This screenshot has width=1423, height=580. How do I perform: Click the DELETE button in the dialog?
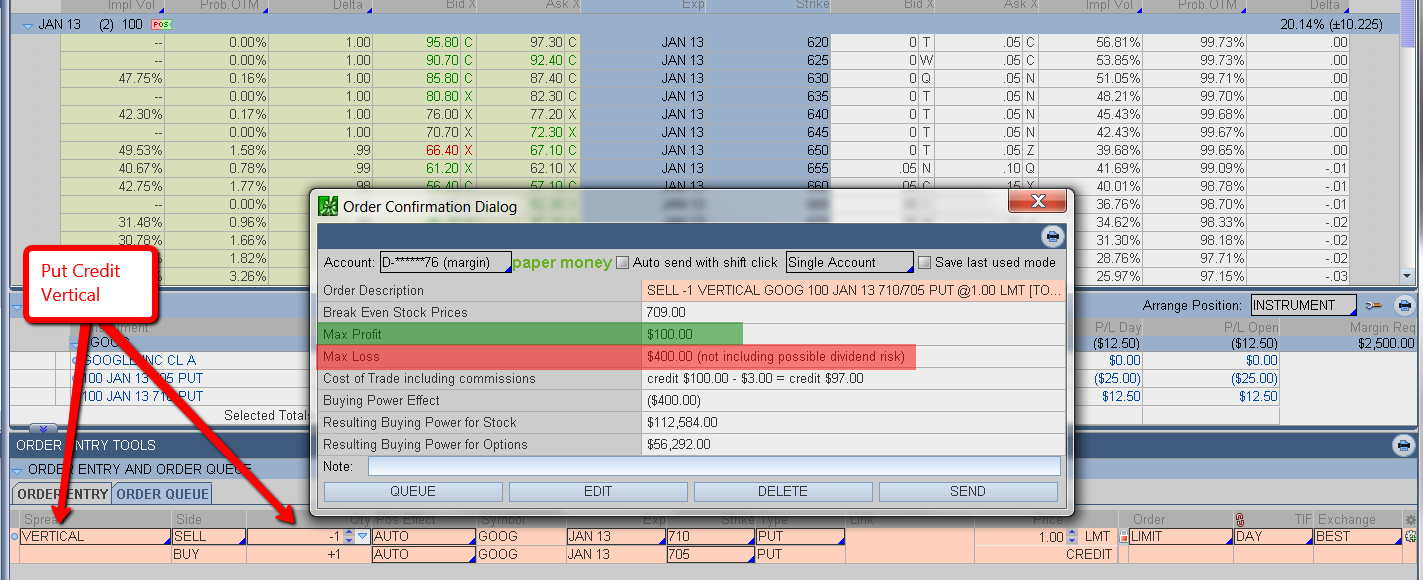coord(782,491)
